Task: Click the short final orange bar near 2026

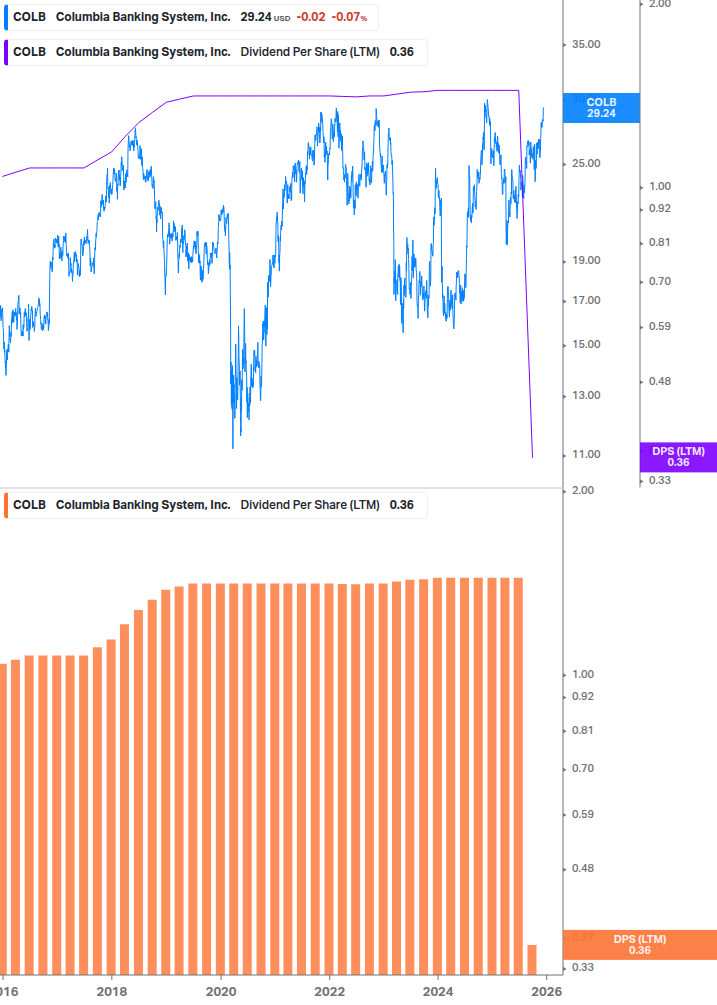Action: [x=532, y=959]
